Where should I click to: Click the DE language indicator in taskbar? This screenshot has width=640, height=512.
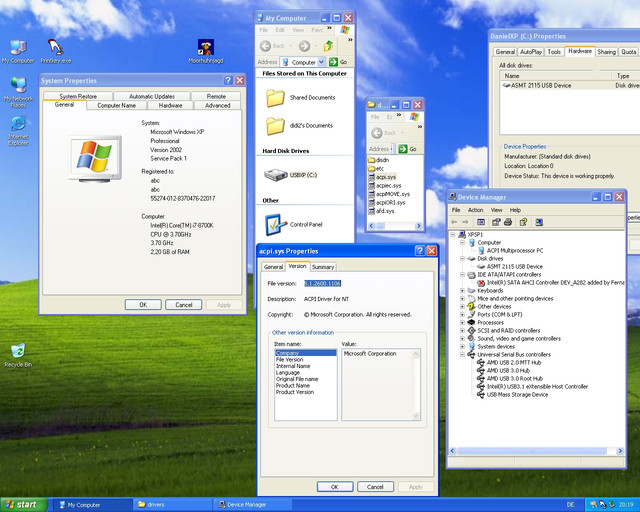point(570,505)
